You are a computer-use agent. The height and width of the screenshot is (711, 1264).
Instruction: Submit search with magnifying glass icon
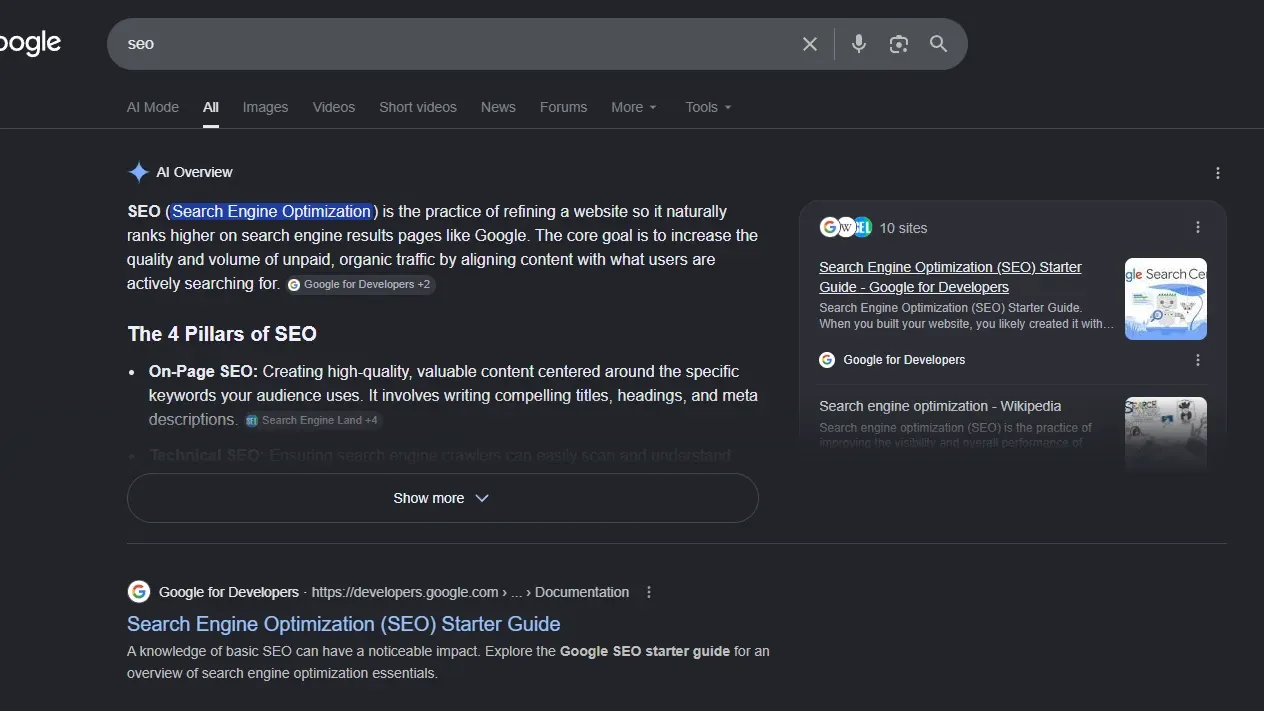click(x=938, y=44)
